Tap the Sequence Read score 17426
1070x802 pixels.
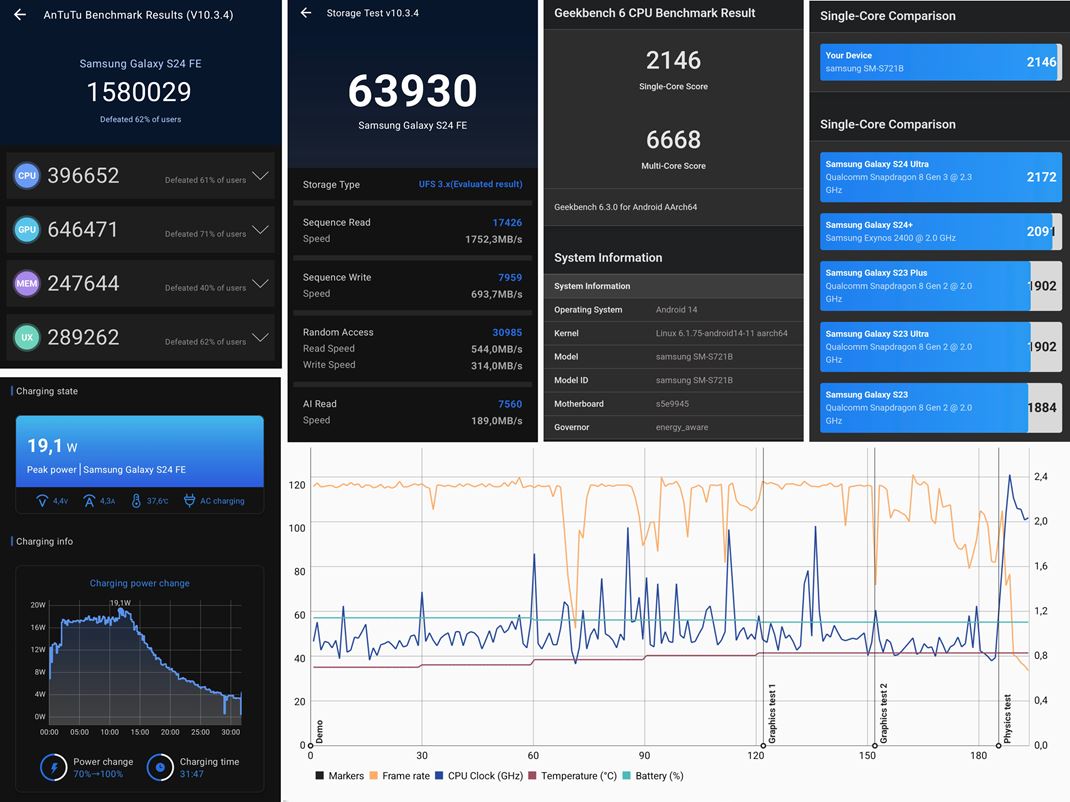[x=507, y=223]
